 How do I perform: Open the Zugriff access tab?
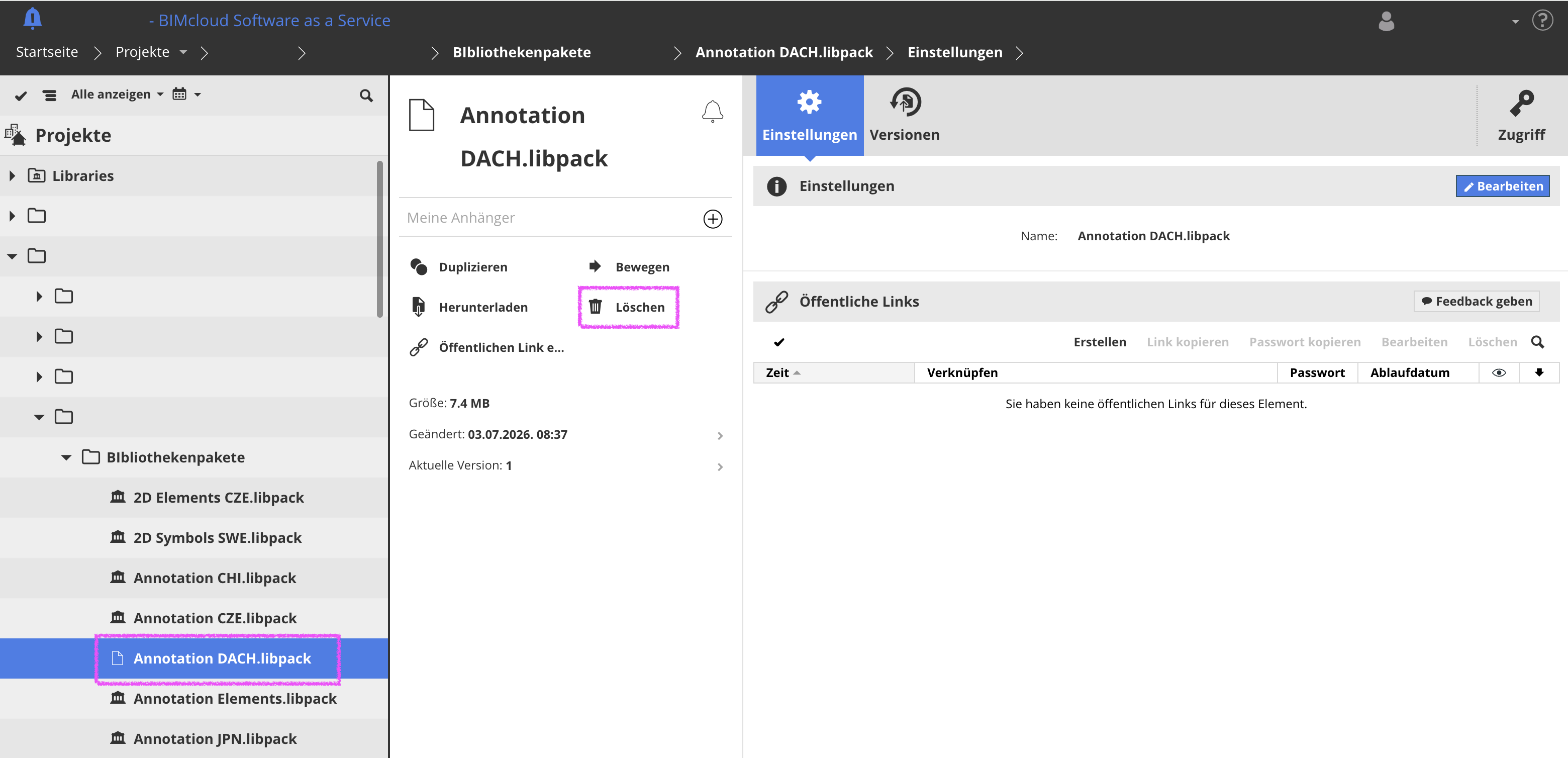(1521, 116)
